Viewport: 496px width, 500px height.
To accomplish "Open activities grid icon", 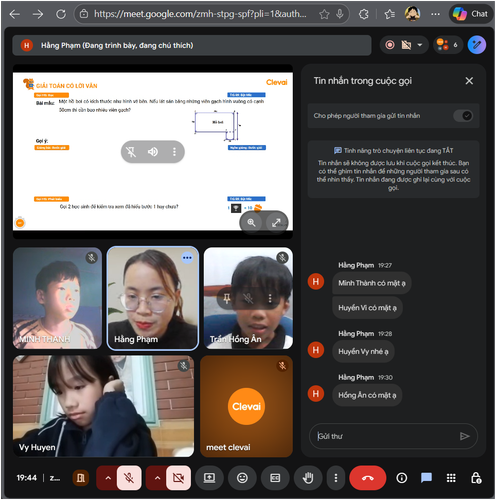I will coord(451,478).
